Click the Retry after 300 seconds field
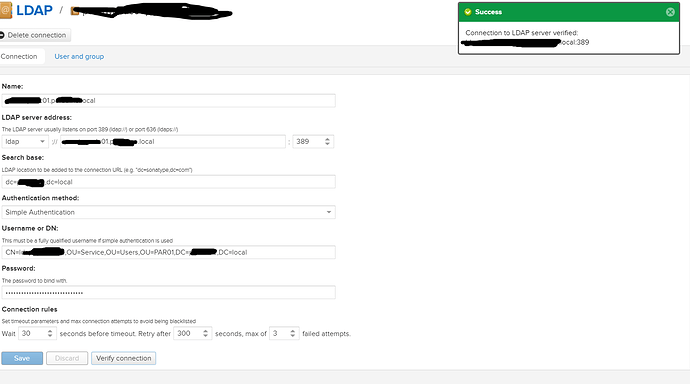690x384 pixels. pos(193,333)
